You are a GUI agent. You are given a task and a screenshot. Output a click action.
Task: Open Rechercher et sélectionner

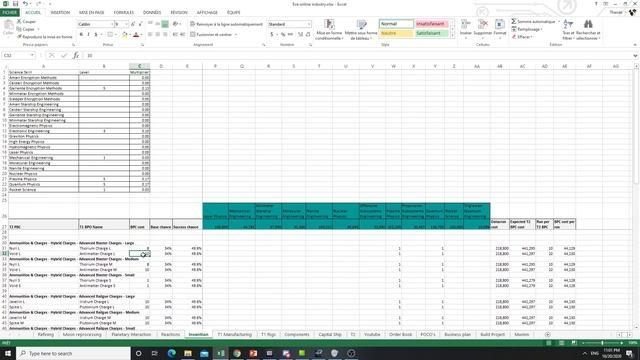pos(588,29)
